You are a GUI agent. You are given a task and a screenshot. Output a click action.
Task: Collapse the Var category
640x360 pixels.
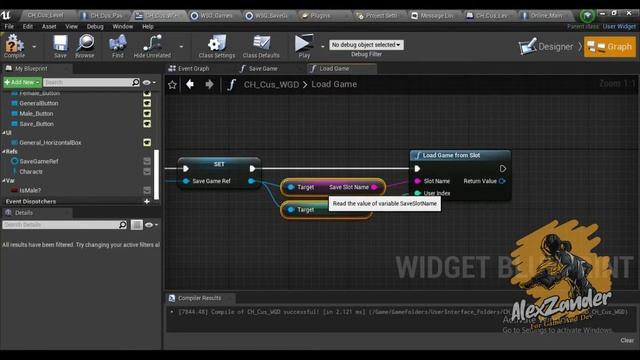(x=4, y=180)
